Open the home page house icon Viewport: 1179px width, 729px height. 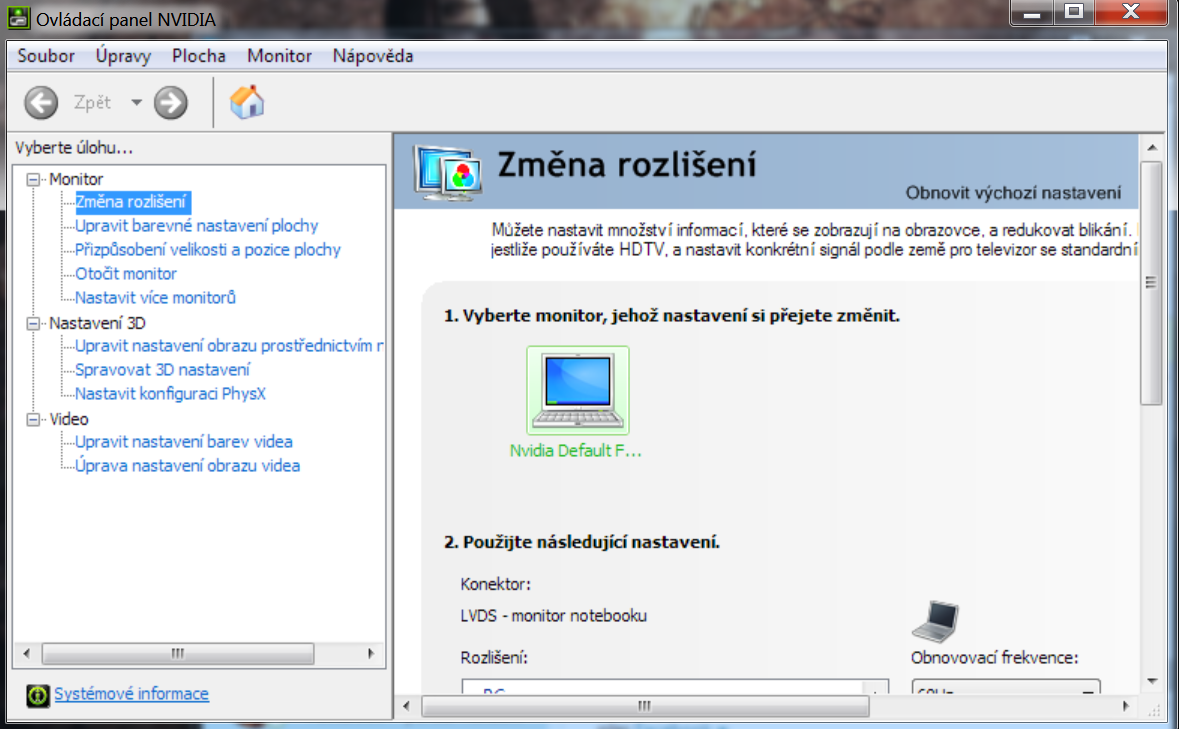247,102
